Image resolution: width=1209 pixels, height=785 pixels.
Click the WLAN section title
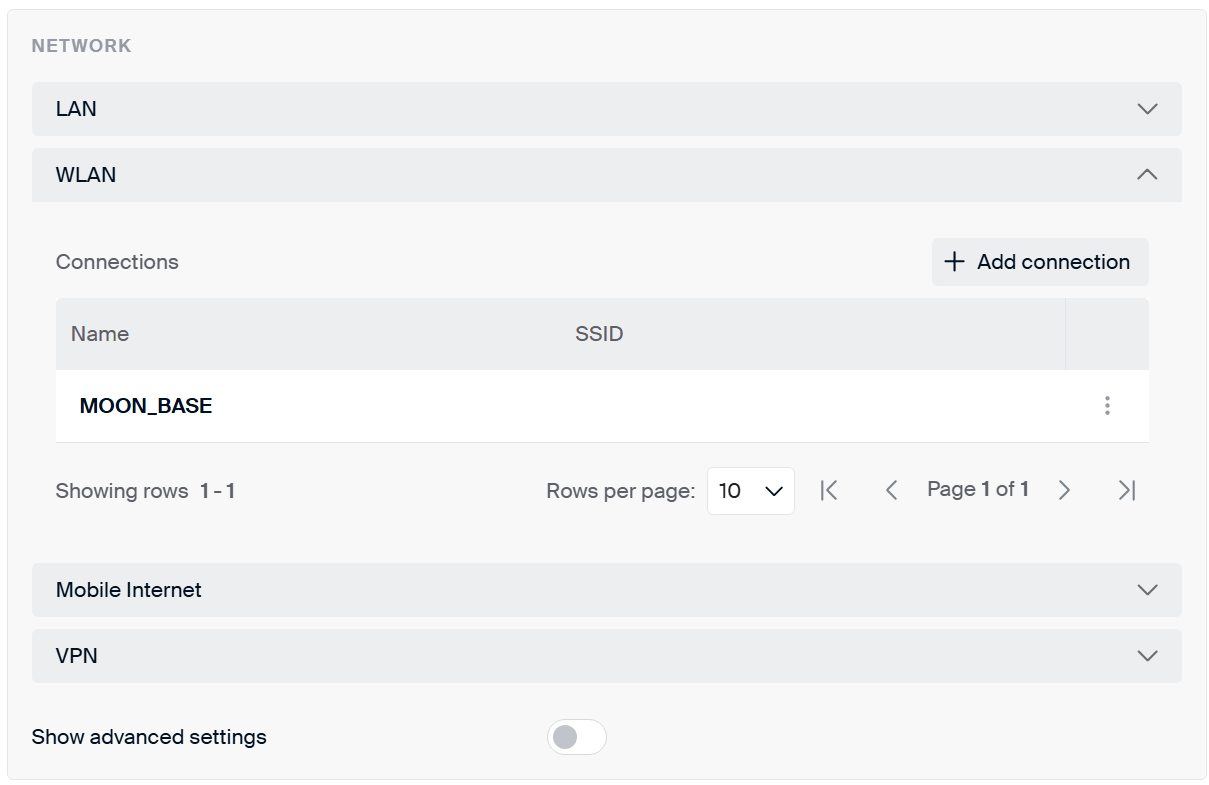click(86, 175)
